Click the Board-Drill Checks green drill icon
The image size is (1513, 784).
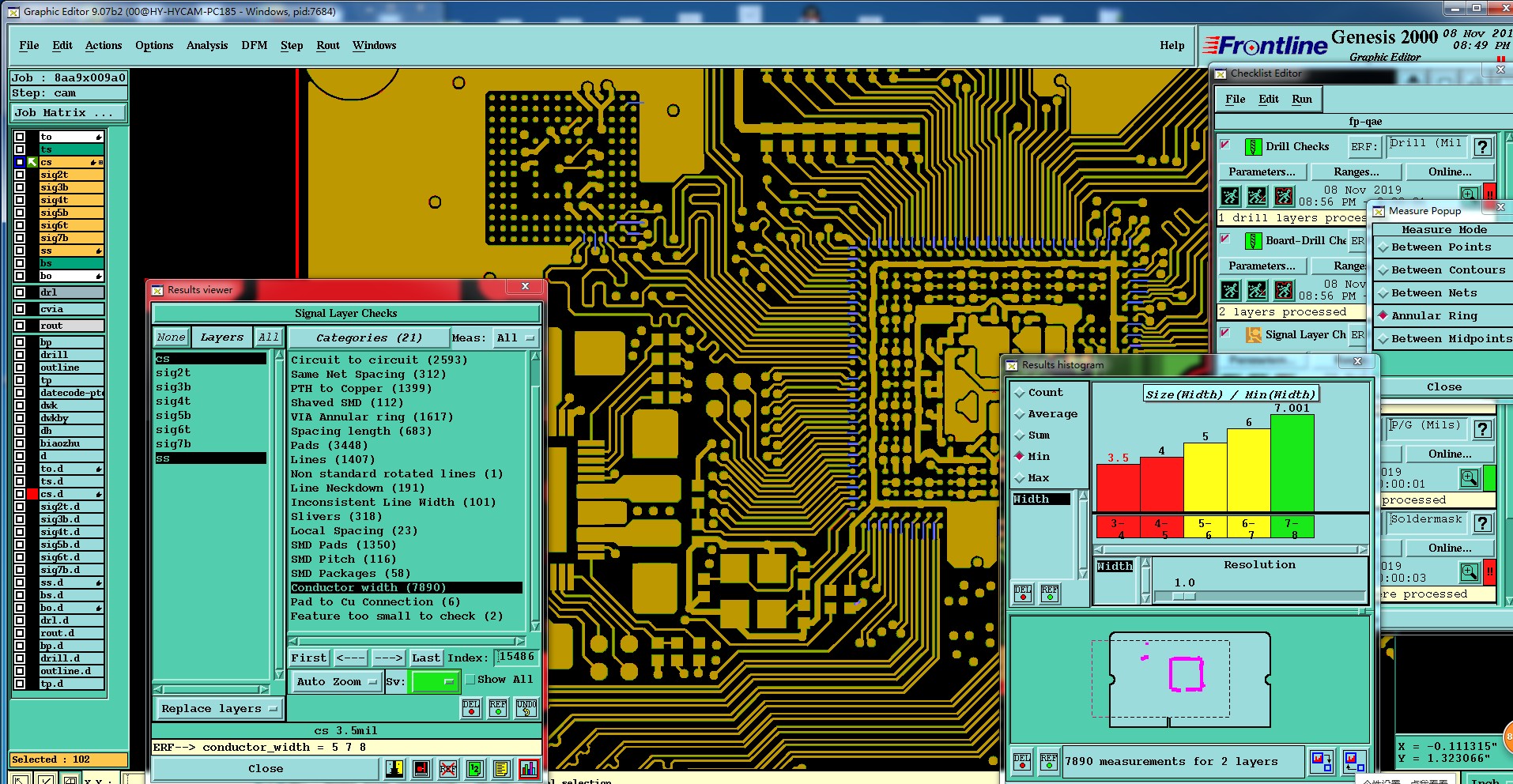(1253, 240)
